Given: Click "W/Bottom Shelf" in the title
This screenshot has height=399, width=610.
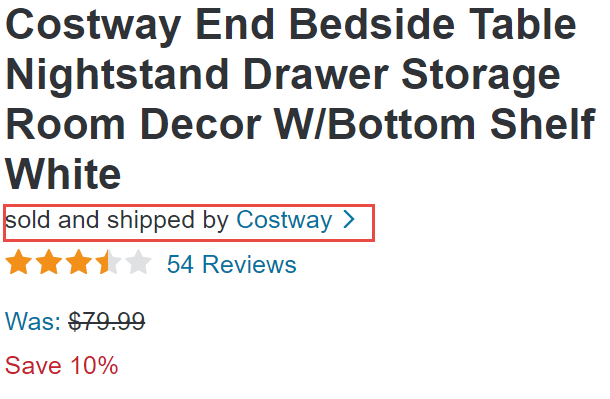Looking at the screenshot, I should pos(435,124).
